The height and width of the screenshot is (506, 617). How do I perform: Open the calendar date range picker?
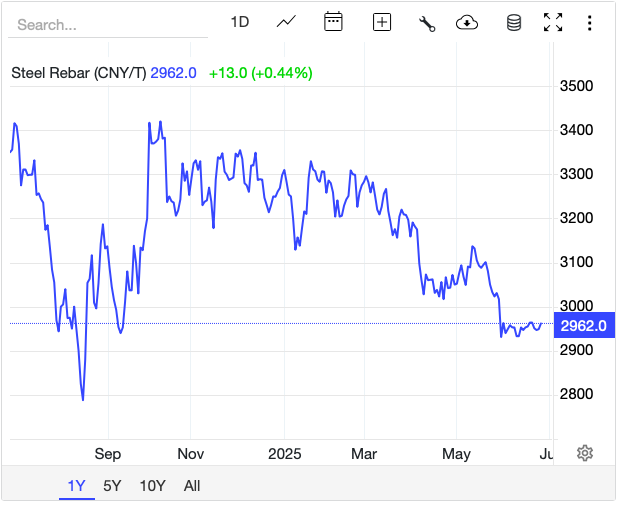334,22
